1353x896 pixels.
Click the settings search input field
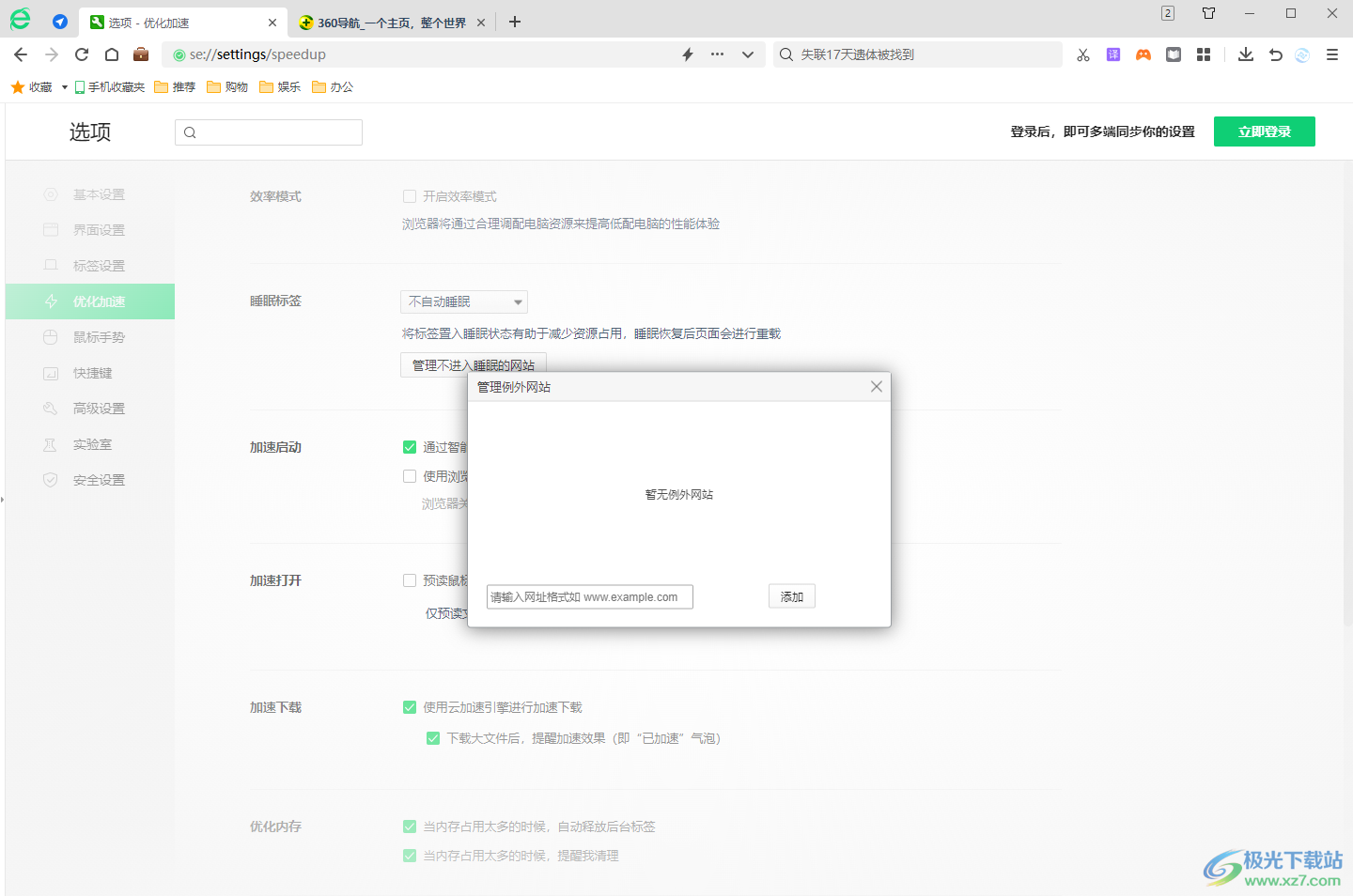point(269,132)
